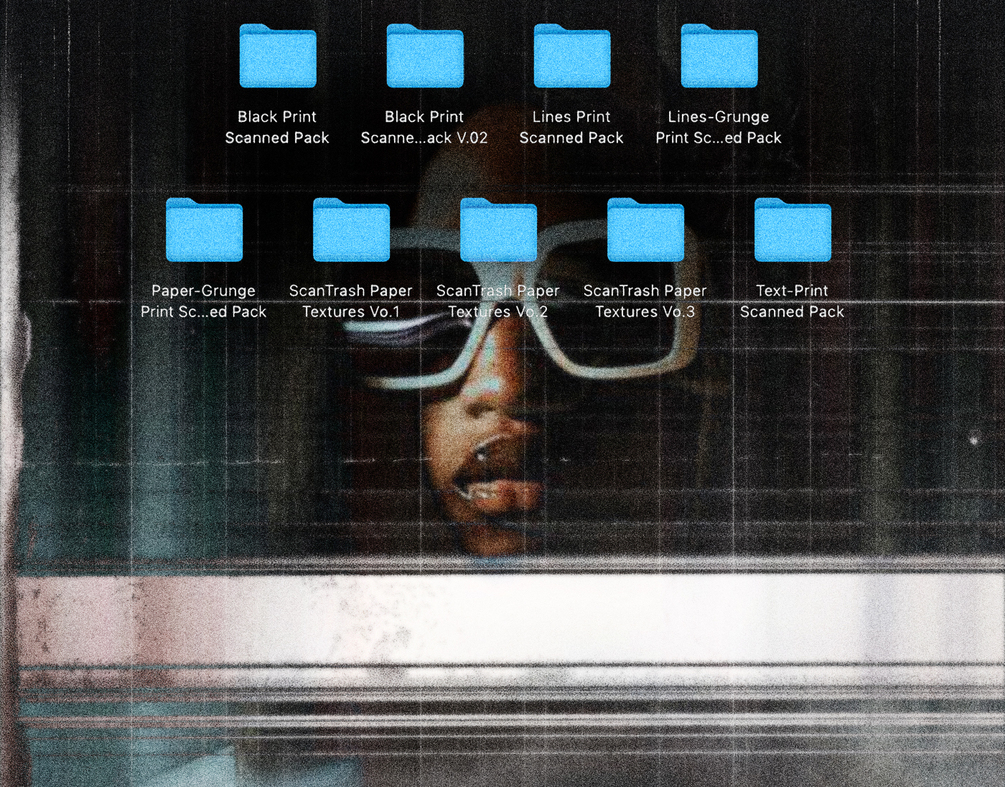Click the 'Text-Print Scanned Pack' name label

click(792, 301)
